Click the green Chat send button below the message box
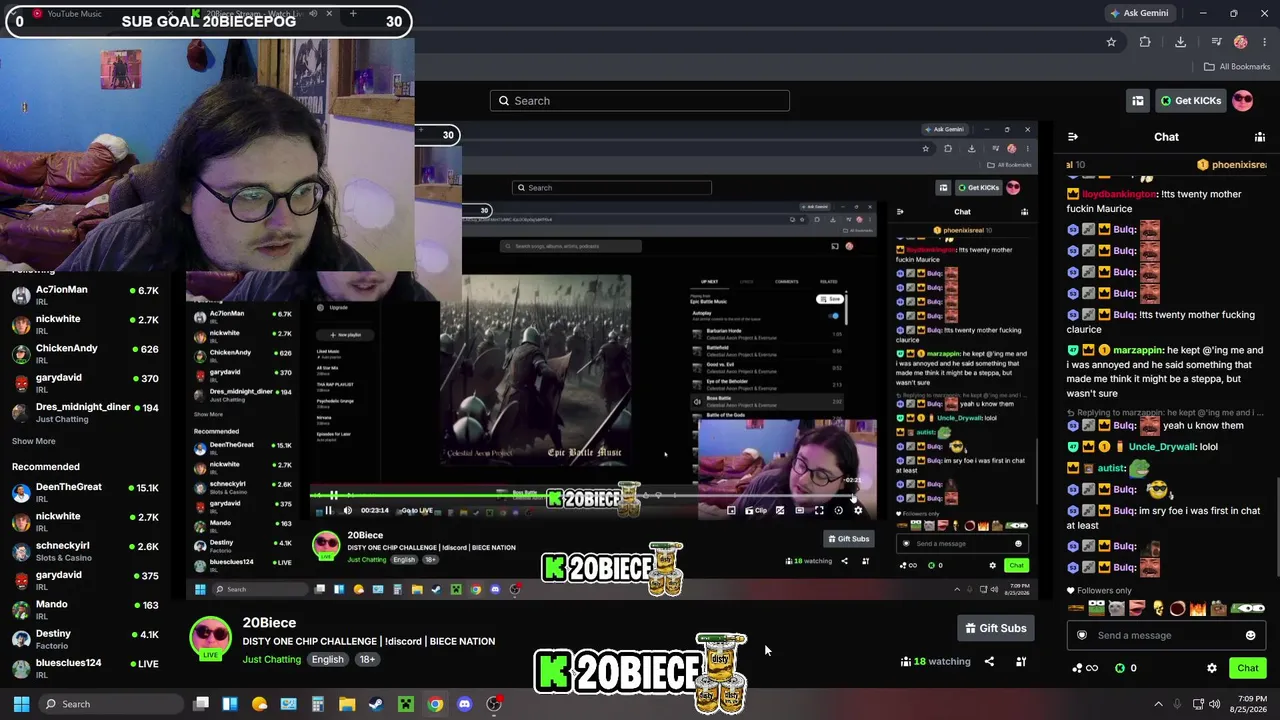 pyautogui.click(x=1247, y=668)
